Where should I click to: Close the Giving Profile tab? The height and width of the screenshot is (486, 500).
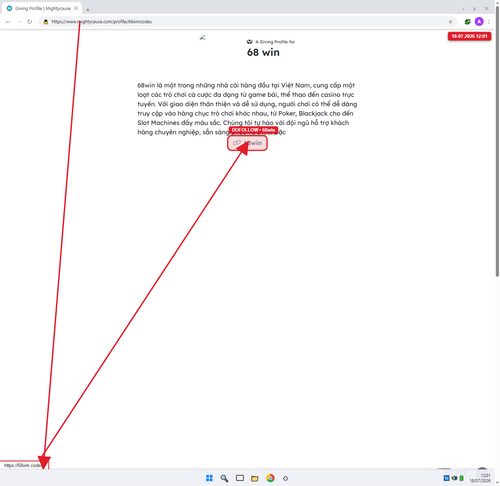click(x=76, y=8)
